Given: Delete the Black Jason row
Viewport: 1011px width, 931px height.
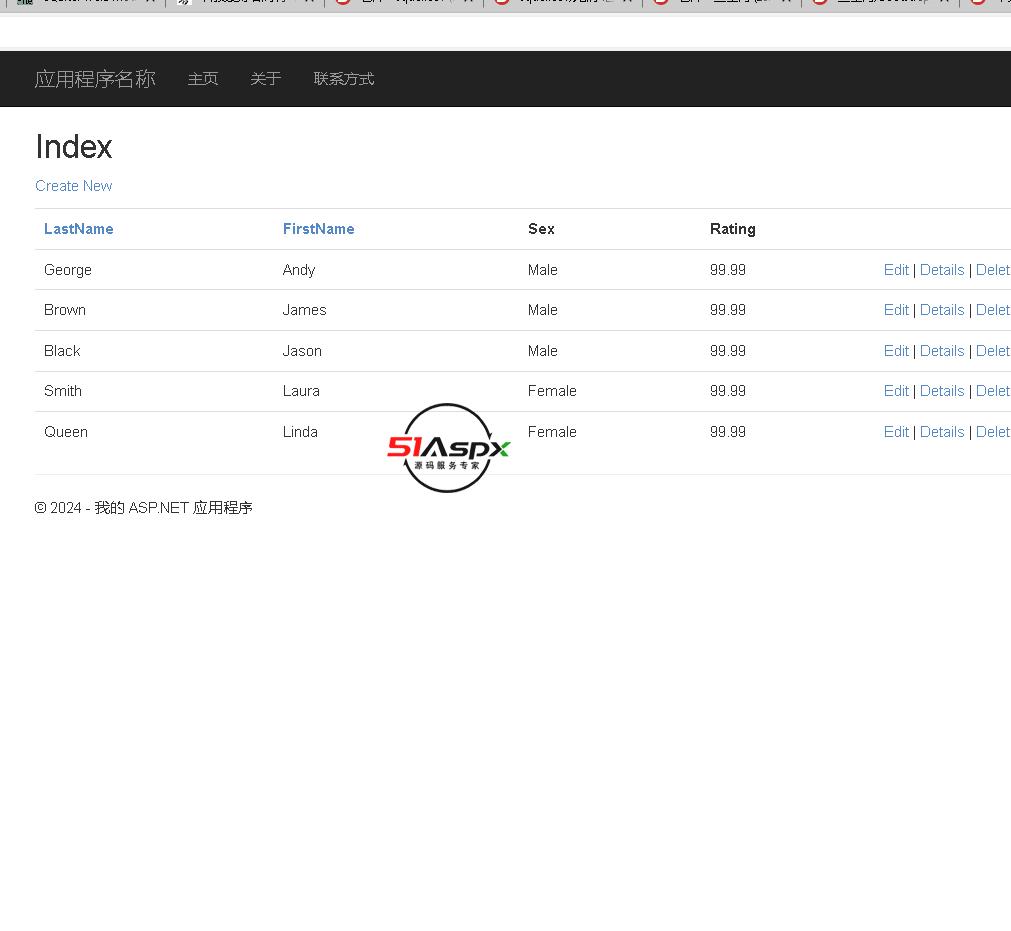Looking at the screenshot, I should click(993, 351).
